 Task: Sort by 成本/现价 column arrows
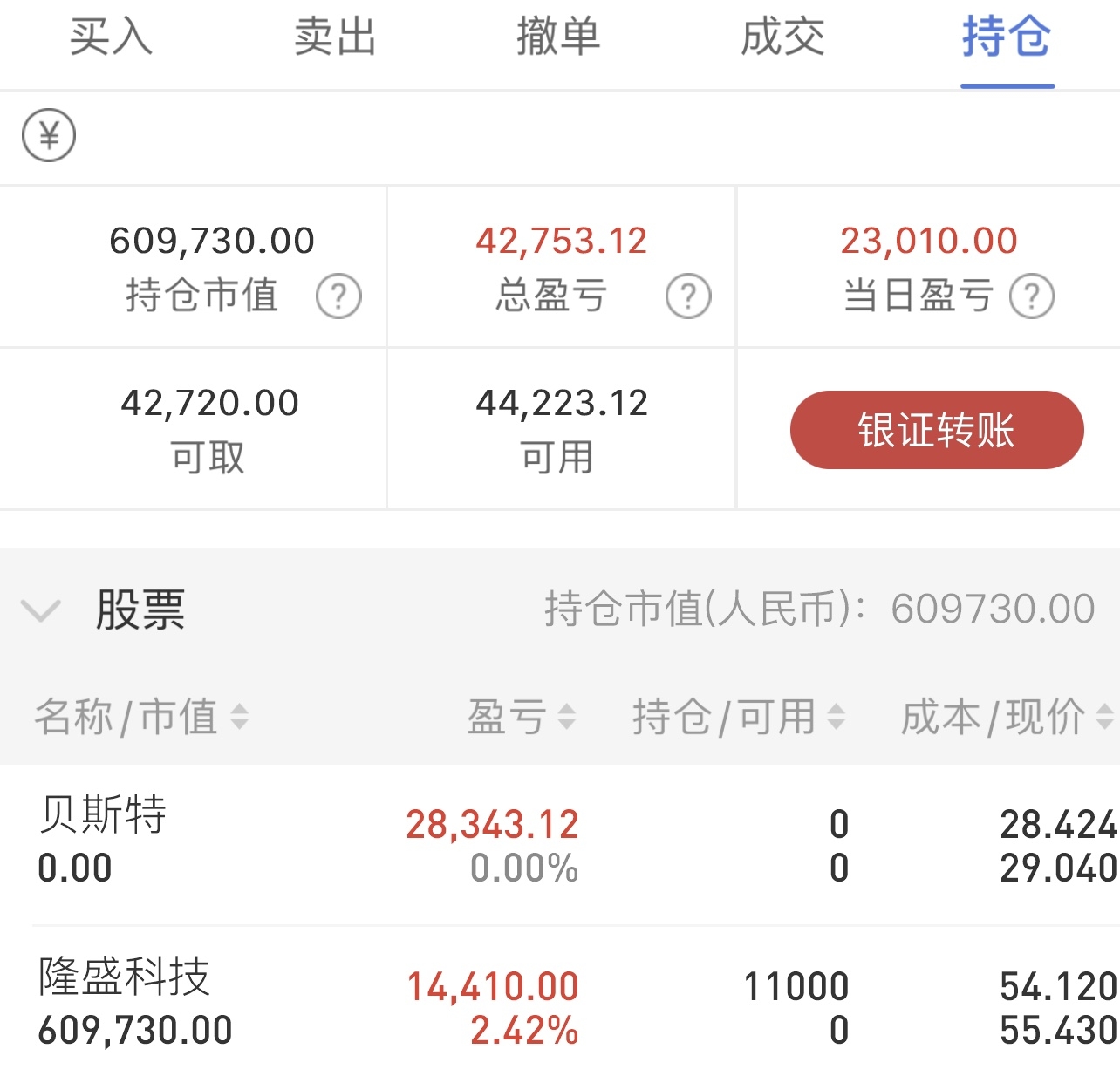[x=1104, y=717]
